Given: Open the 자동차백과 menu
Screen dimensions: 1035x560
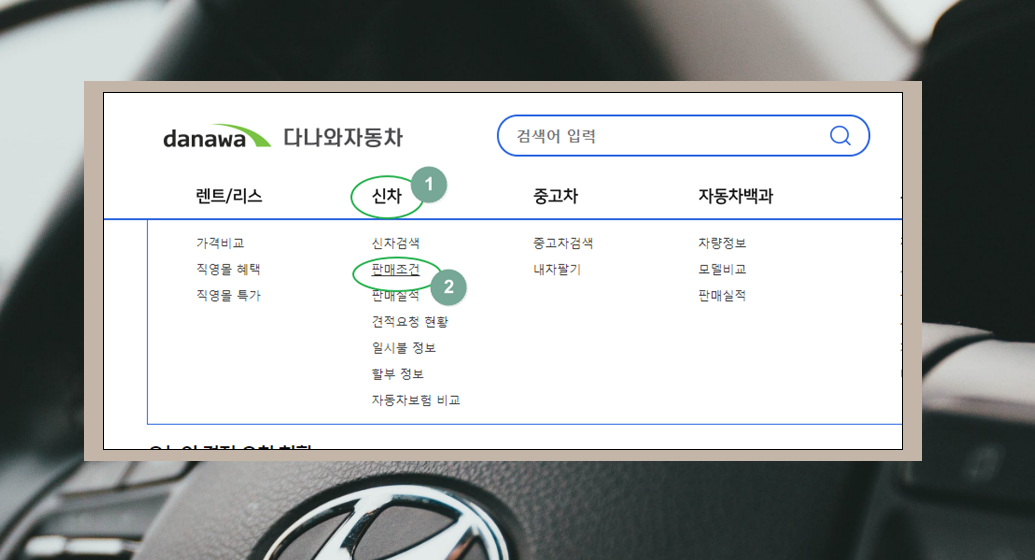Looking at the screenshot, I should [x=735, y=195].
